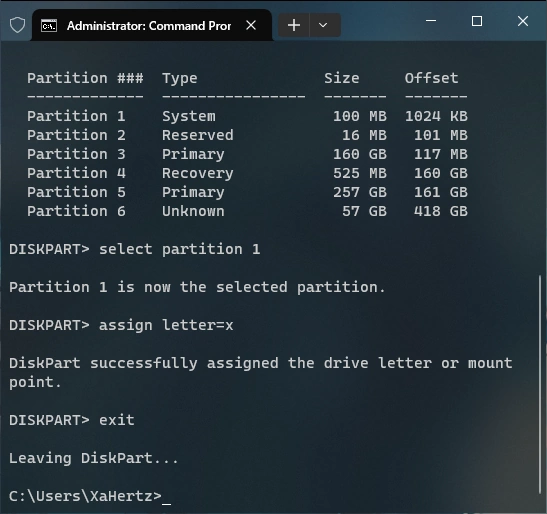
Task: Click the '161 GB' offset value
Action: point(441,192)
